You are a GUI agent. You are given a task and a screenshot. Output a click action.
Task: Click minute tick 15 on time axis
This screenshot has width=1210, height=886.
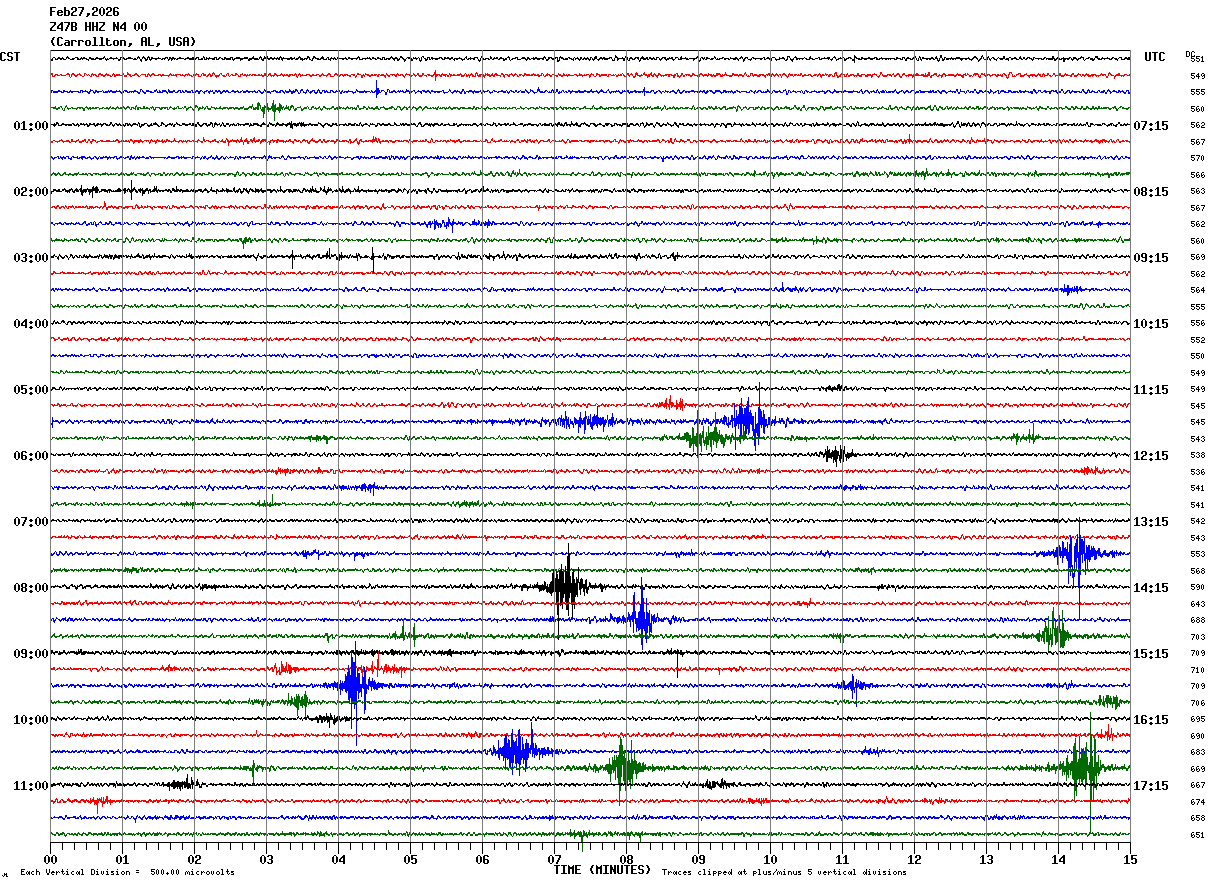click(x=1130, y=859)
